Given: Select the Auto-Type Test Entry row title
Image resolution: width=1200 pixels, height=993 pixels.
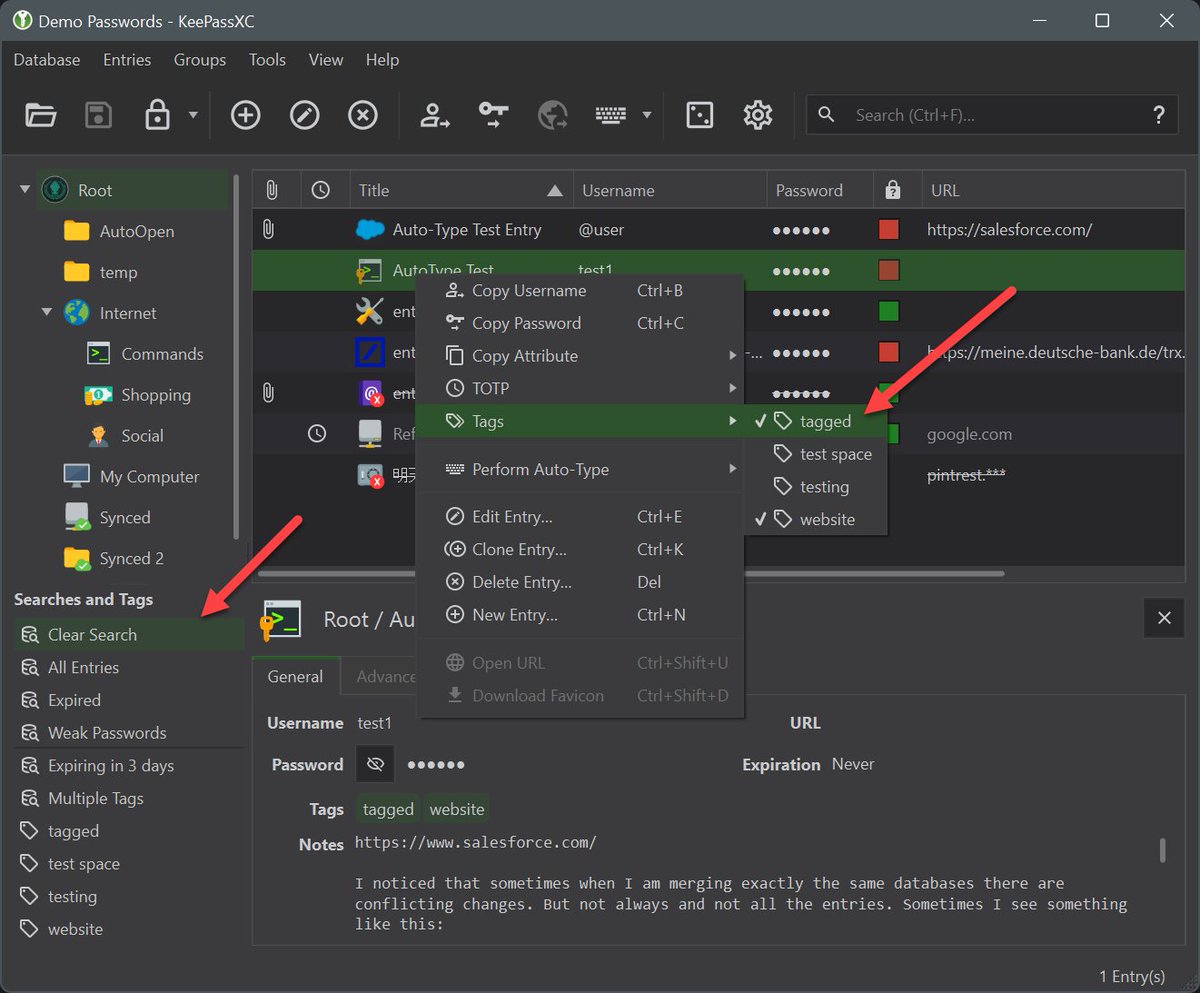Looking at the screenshot, I should [467, 230].
